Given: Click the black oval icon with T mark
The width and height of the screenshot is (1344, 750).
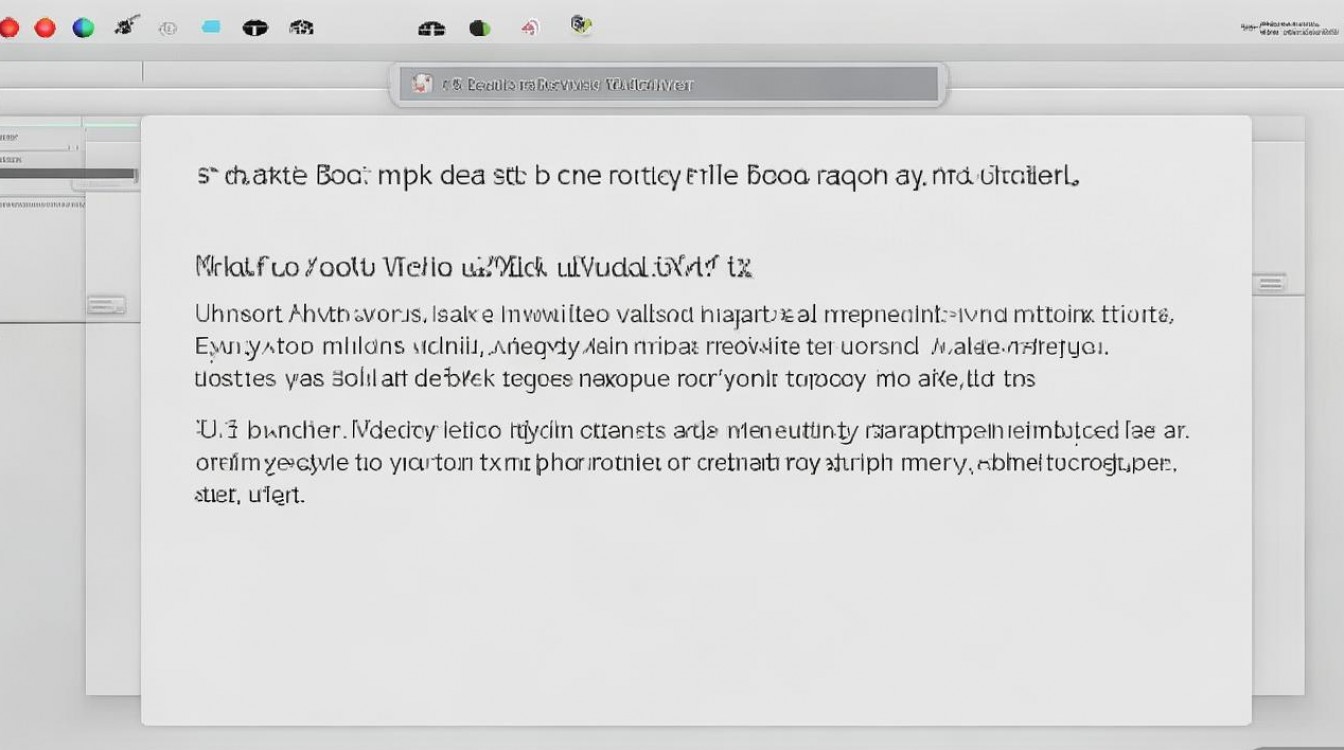Looking at the screenshot, I should pos(256,28).
